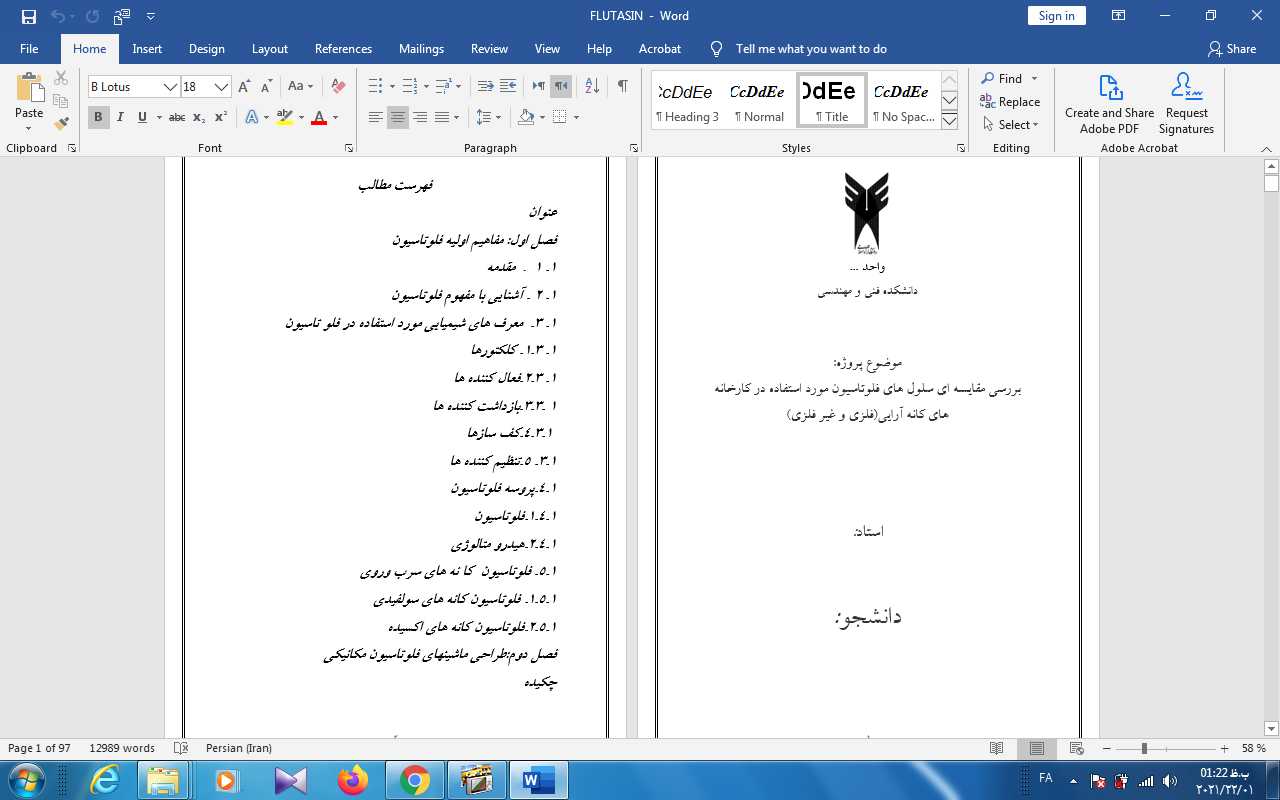Screen dimensions: 1280x800
Task: Click Create and Share Adobe PDF
Action: click(x=1109, y=103)
